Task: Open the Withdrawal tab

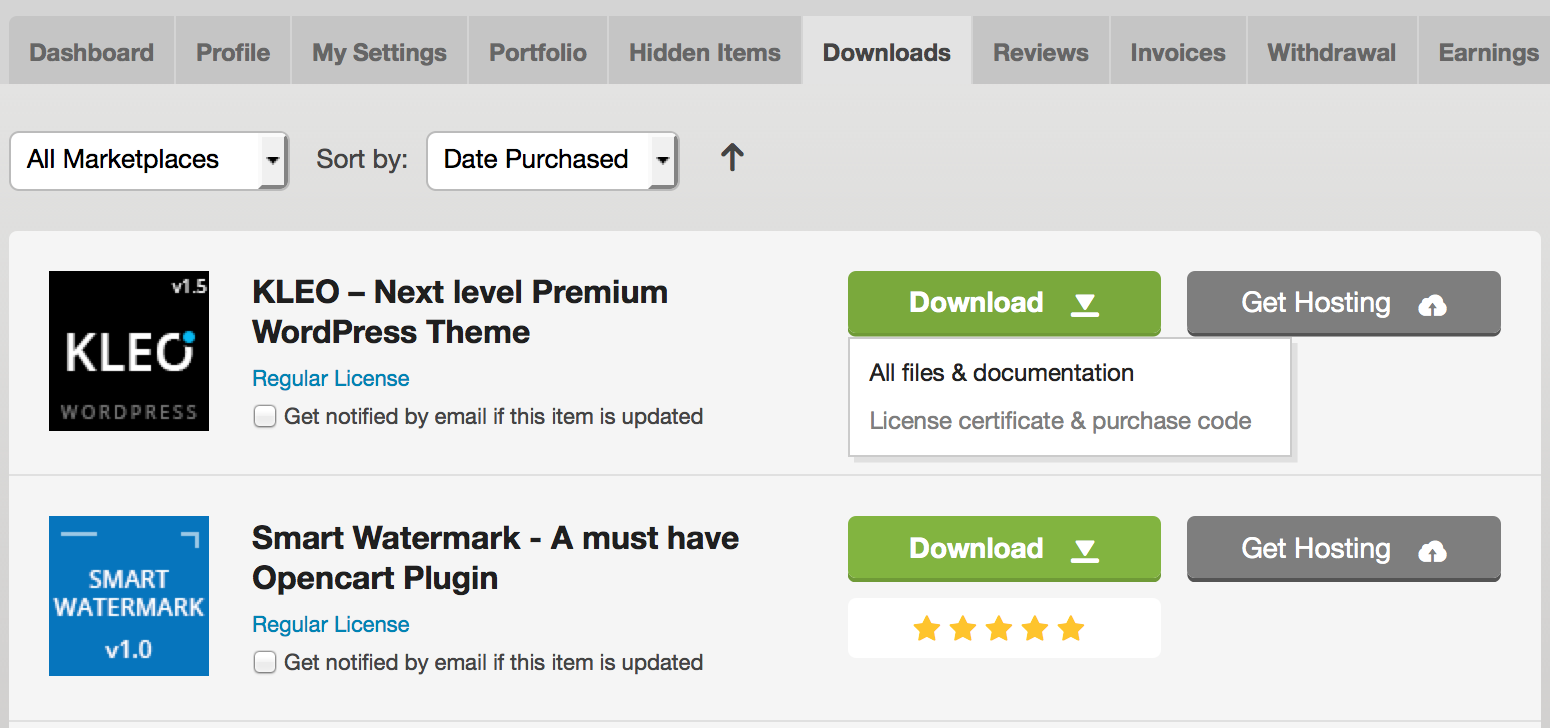Action: click(x=1332, y=52)
